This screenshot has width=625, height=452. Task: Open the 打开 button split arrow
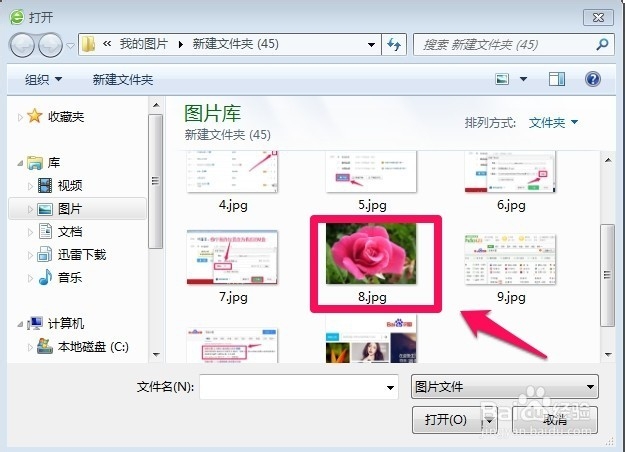[489, 421]
